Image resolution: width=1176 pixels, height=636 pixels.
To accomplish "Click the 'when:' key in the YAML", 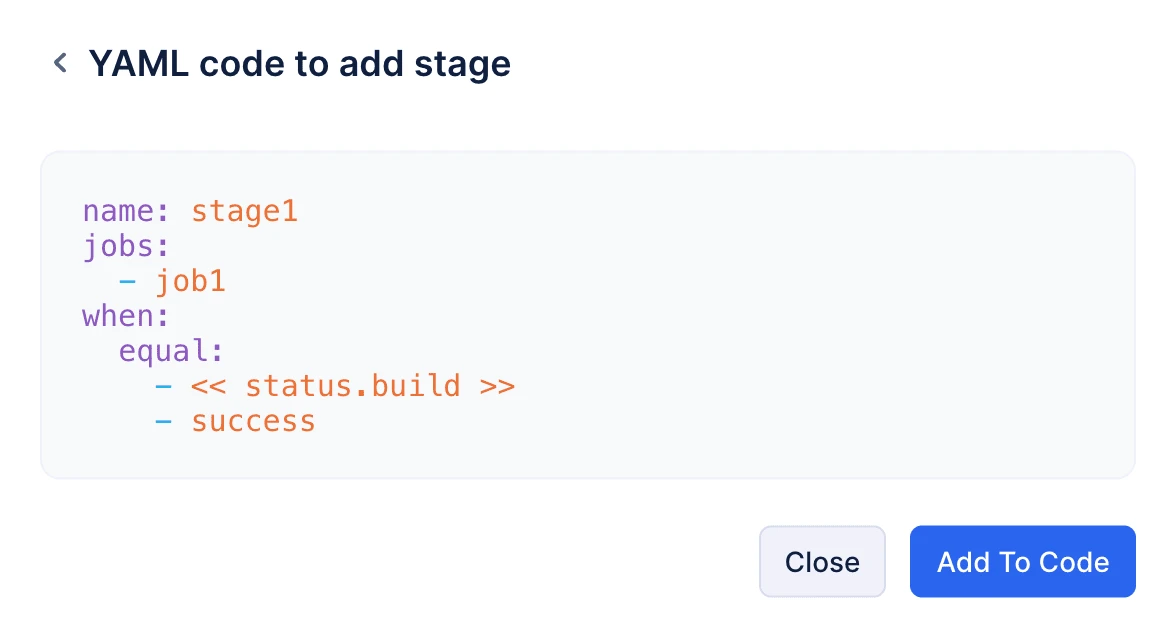I will (x=126, y=316).
